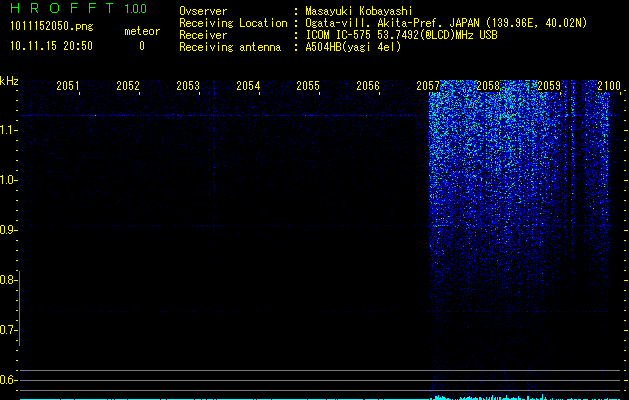Click the ICOM IC-575 53.7492 receiver text
629x400 pixels.
pyautogui.click(x=401, y=35)
